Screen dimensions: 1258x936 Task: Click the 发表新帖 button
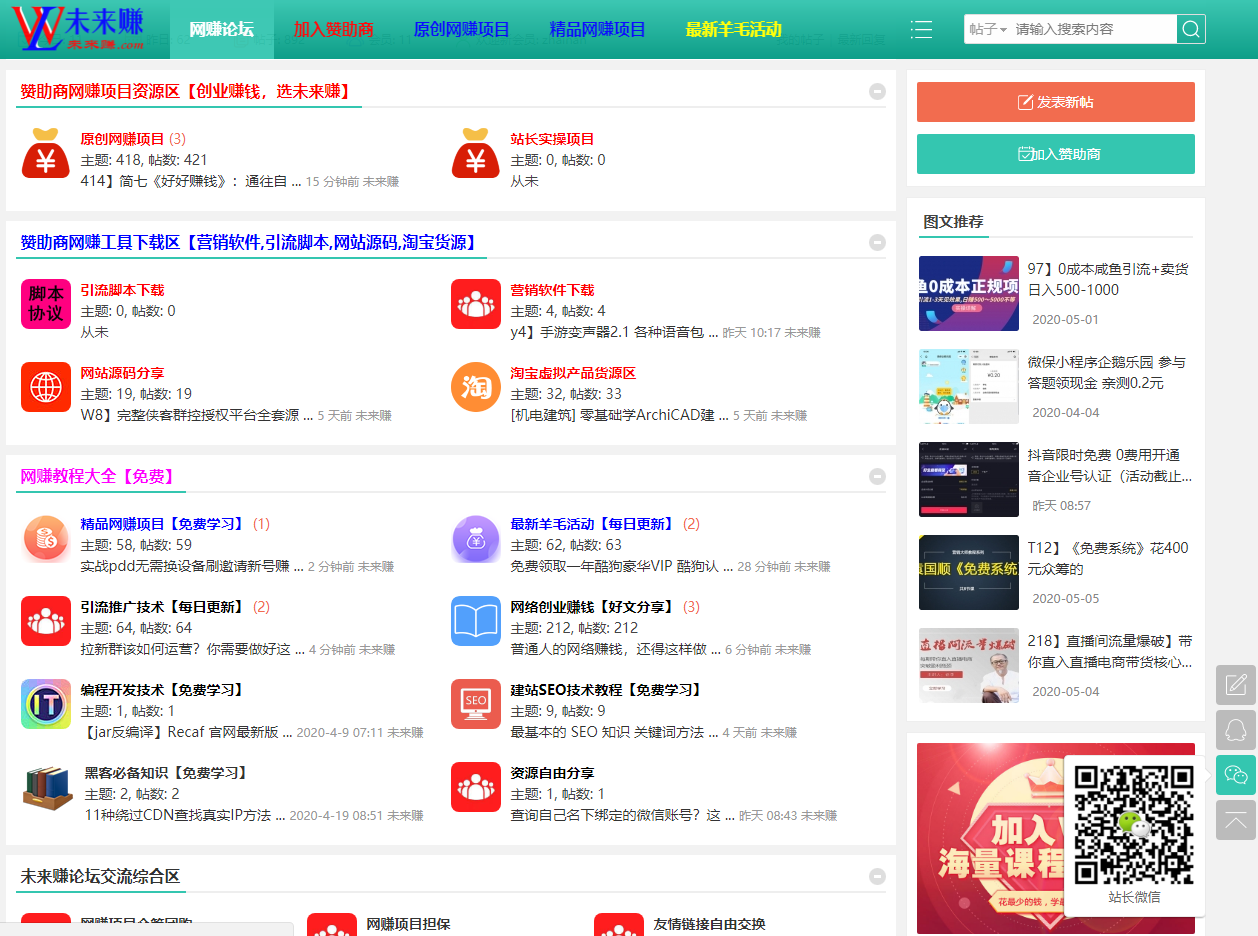click(1055, 102)
